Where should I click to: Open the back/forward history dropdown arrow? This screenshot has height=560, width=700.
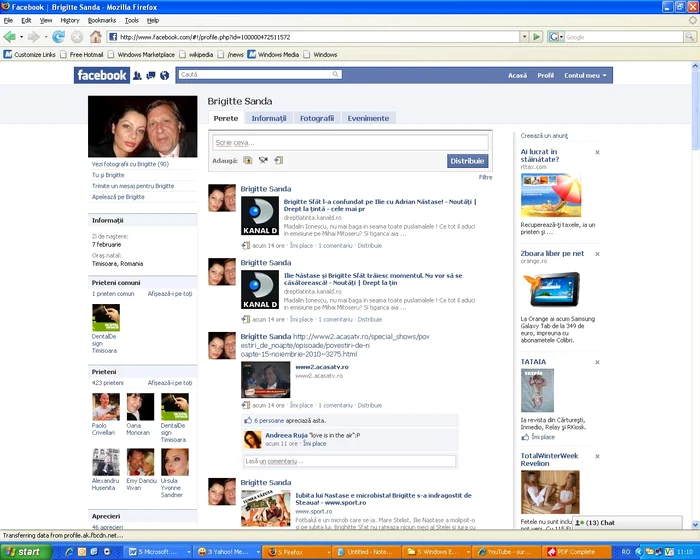46,37
